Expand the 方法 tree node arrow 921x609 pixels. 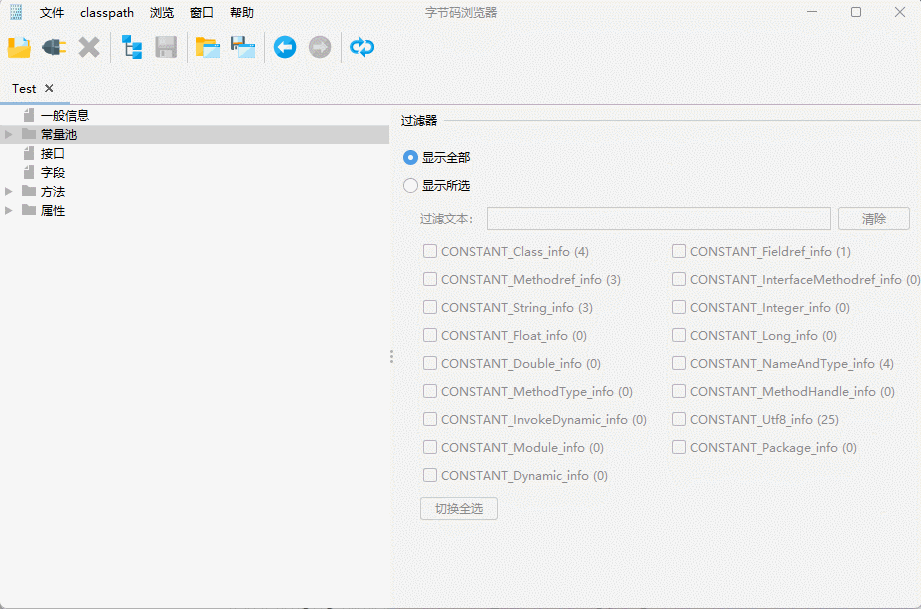point(9,191)
